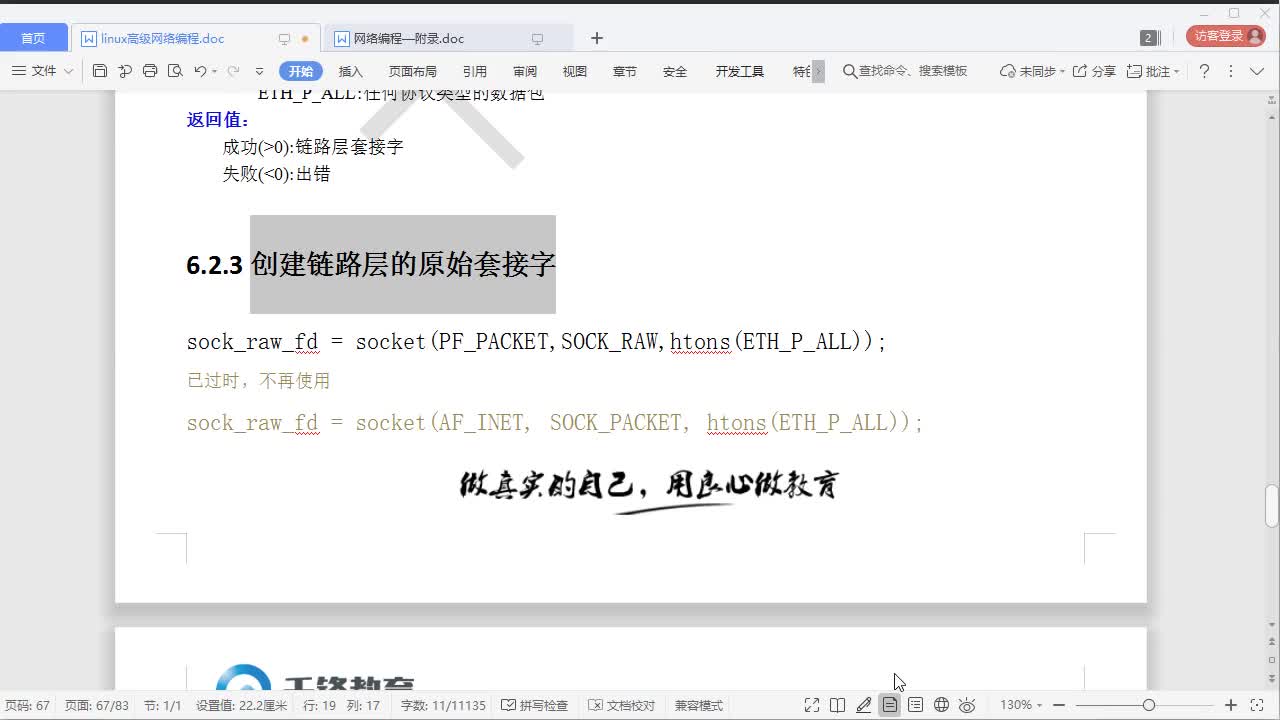Open the 审阅 ribbon tab
This screenshot has width=1280, height=720.
click(525, 71)
